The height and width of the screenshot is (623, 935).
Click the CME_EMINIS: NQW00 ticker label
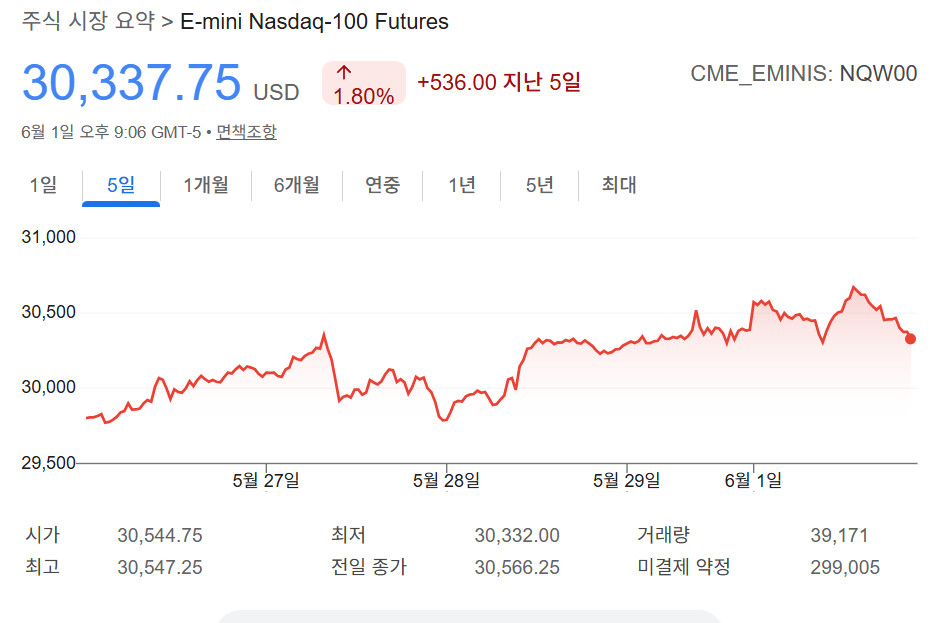(x=803, y=73)
